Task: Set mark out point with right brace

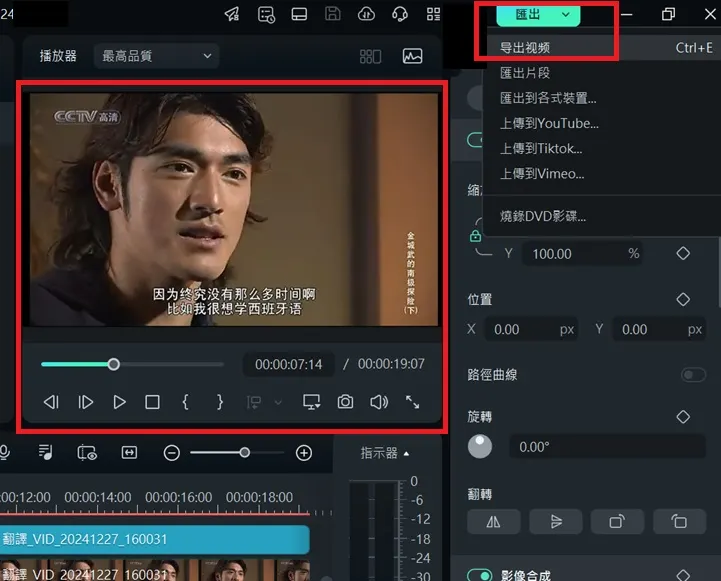Action: click(x=219, y=402)
